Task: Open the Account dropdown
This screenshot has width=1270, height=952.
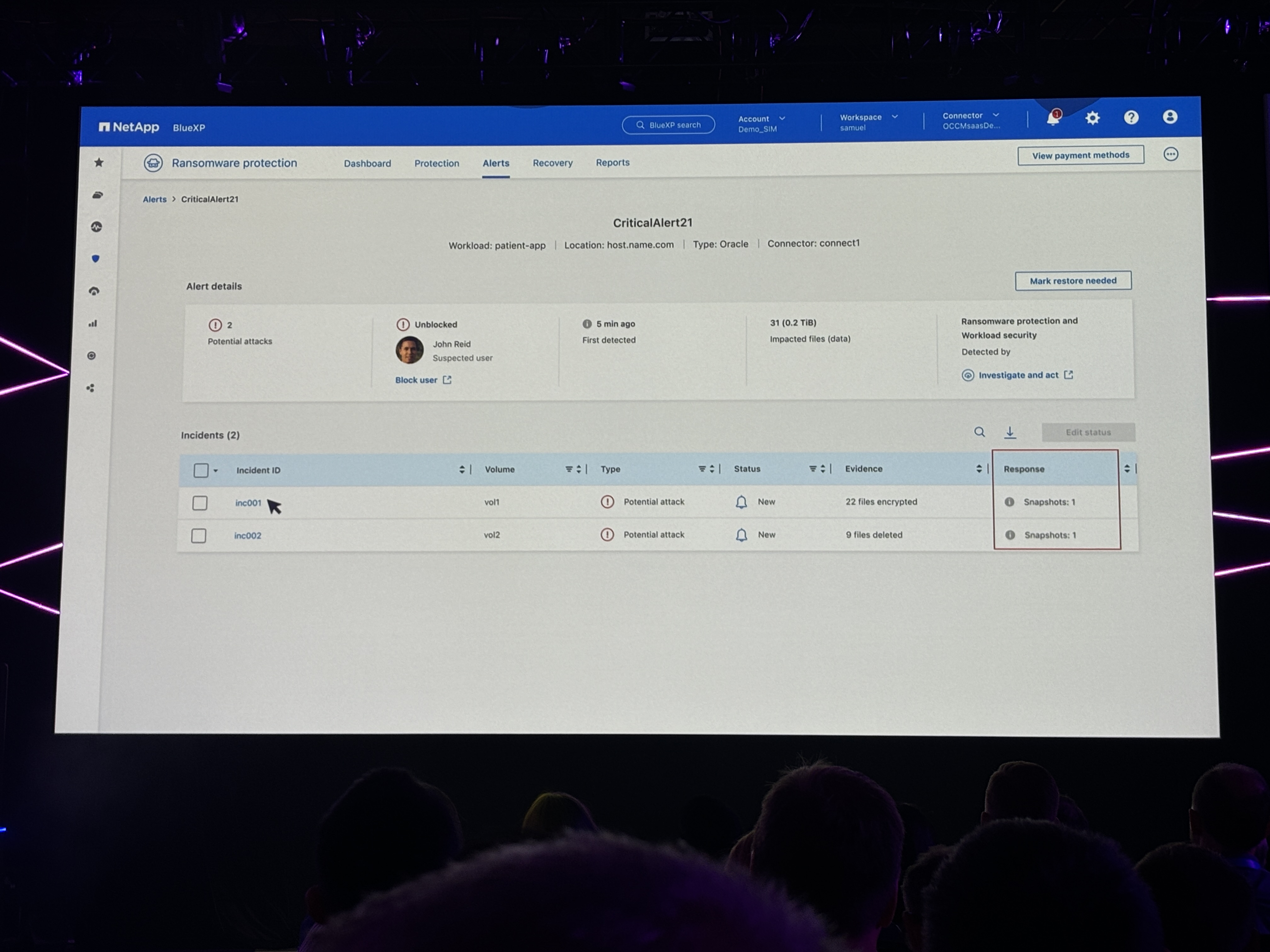Action: tap(761, 123)
